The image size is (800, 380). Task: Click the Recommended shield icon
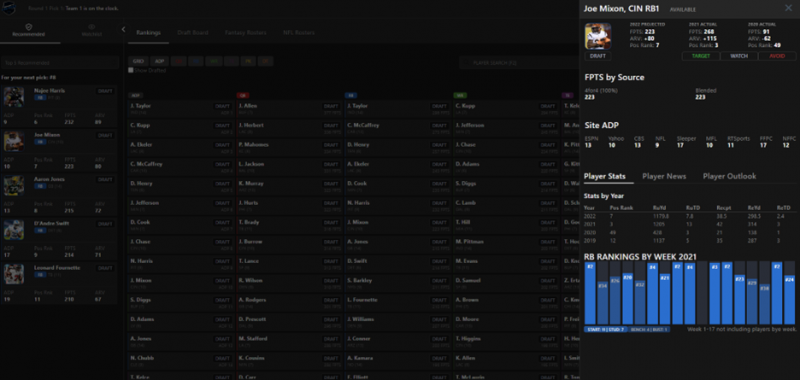click(x=29, y=27)
